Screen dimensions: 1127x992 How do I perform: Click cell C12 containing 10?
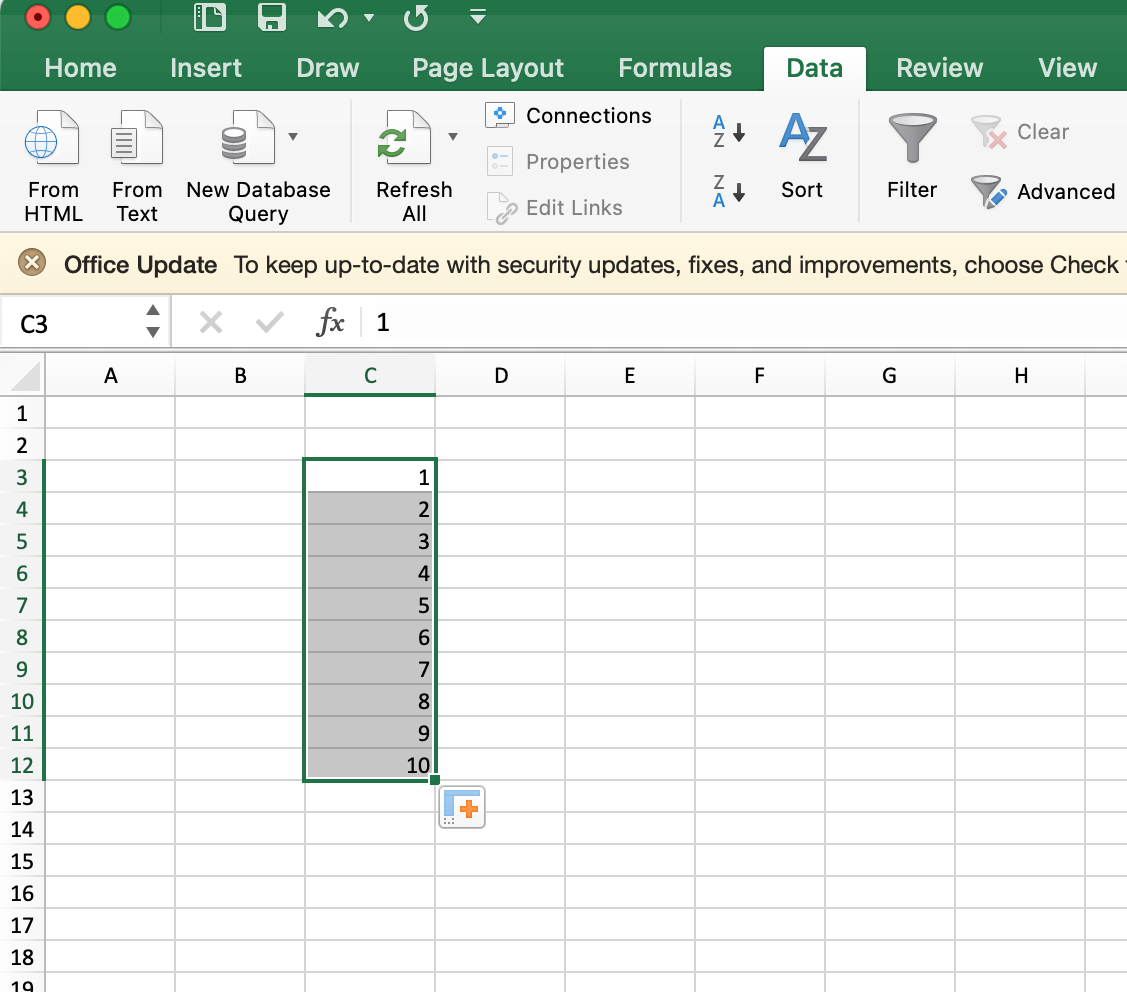tap(370, 765)
